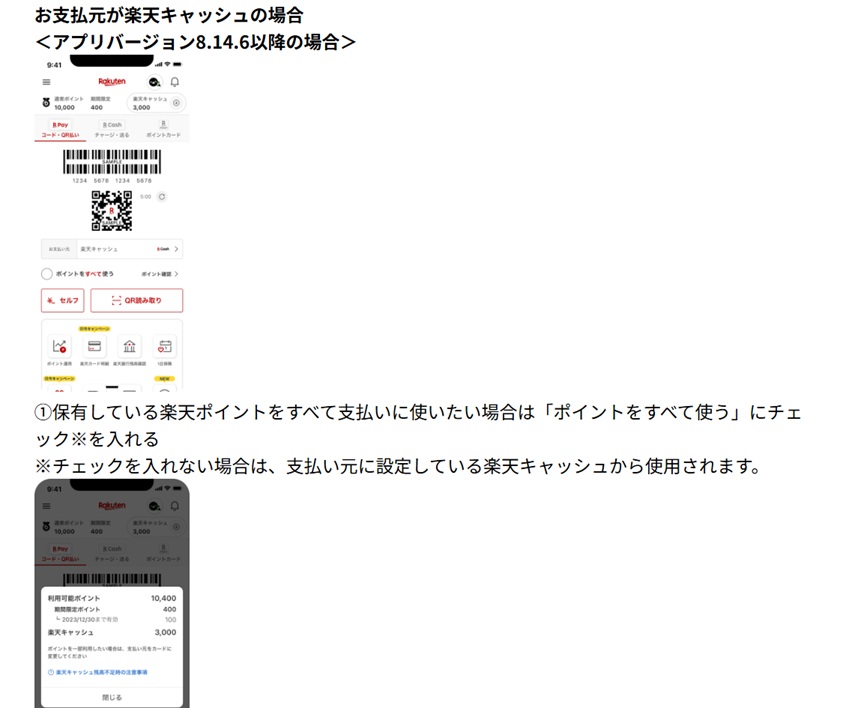The image size is (843, 708).
Task: Switch to ポイントカード tab in upper phone
Action: (163, 130)
